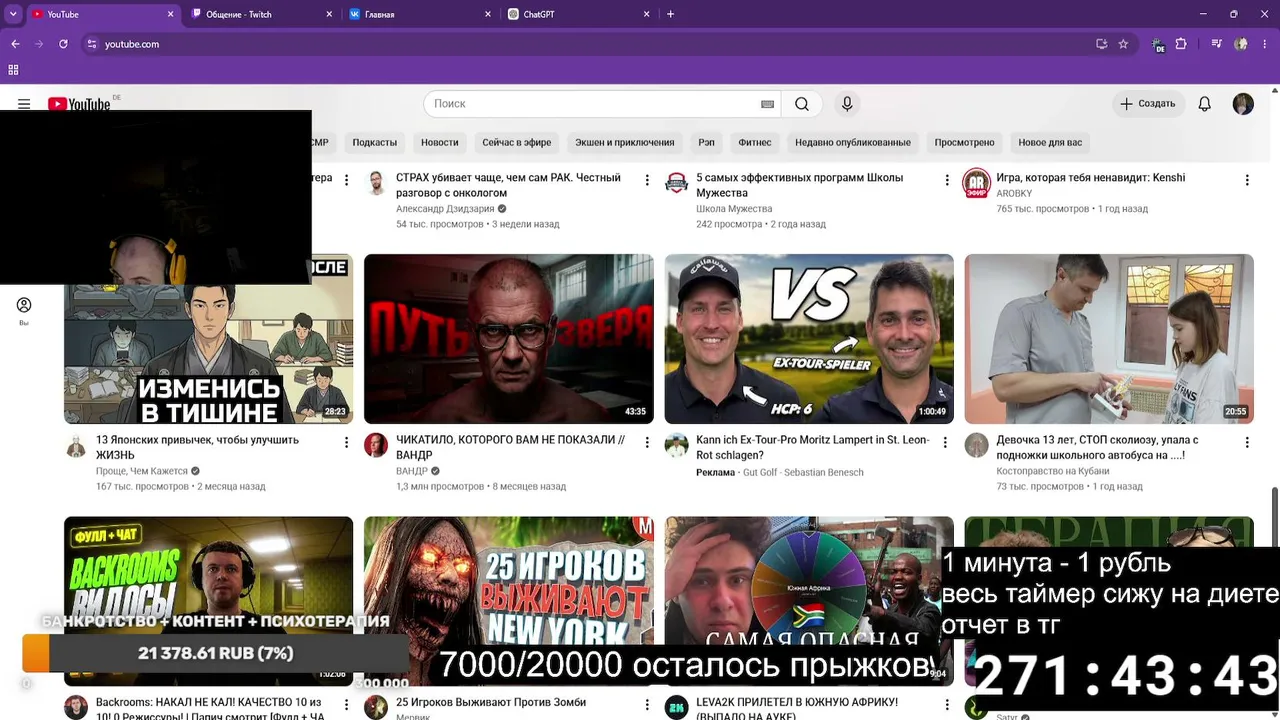Open 'Девочка 13 лет, СТОП сколиозу' title
This screenshot has height=720, width=1280.
coord(1097,447)
